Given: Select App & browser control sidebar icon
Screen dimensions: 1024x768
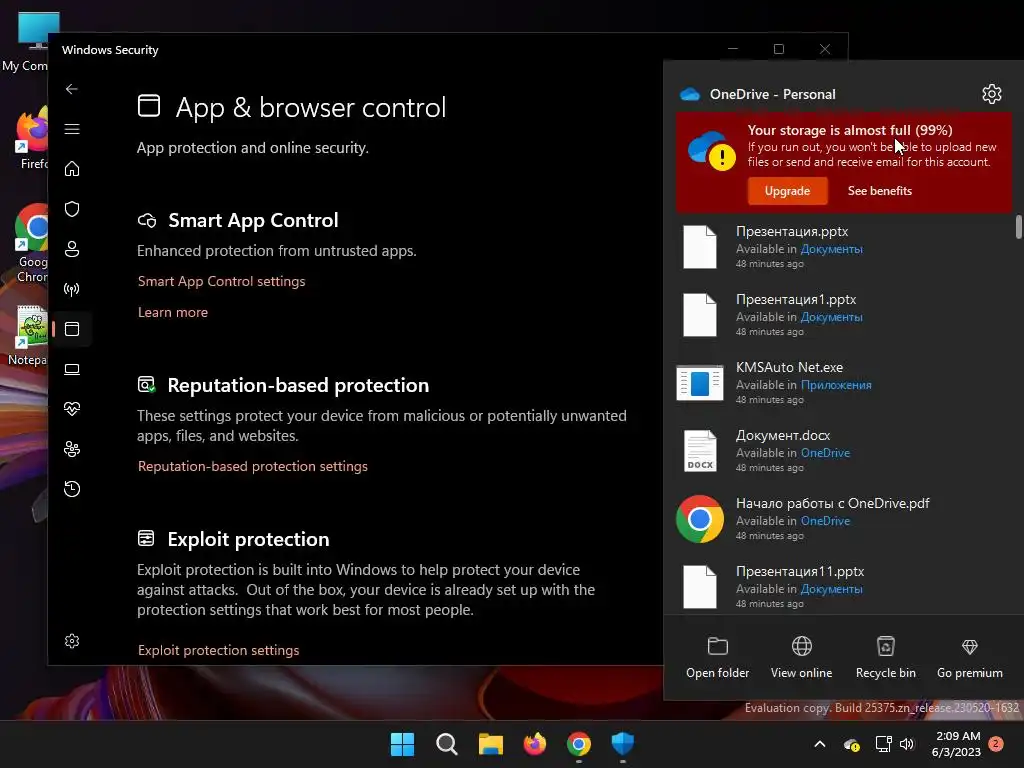Looking at the screenshot, I should tap(72, 329).
